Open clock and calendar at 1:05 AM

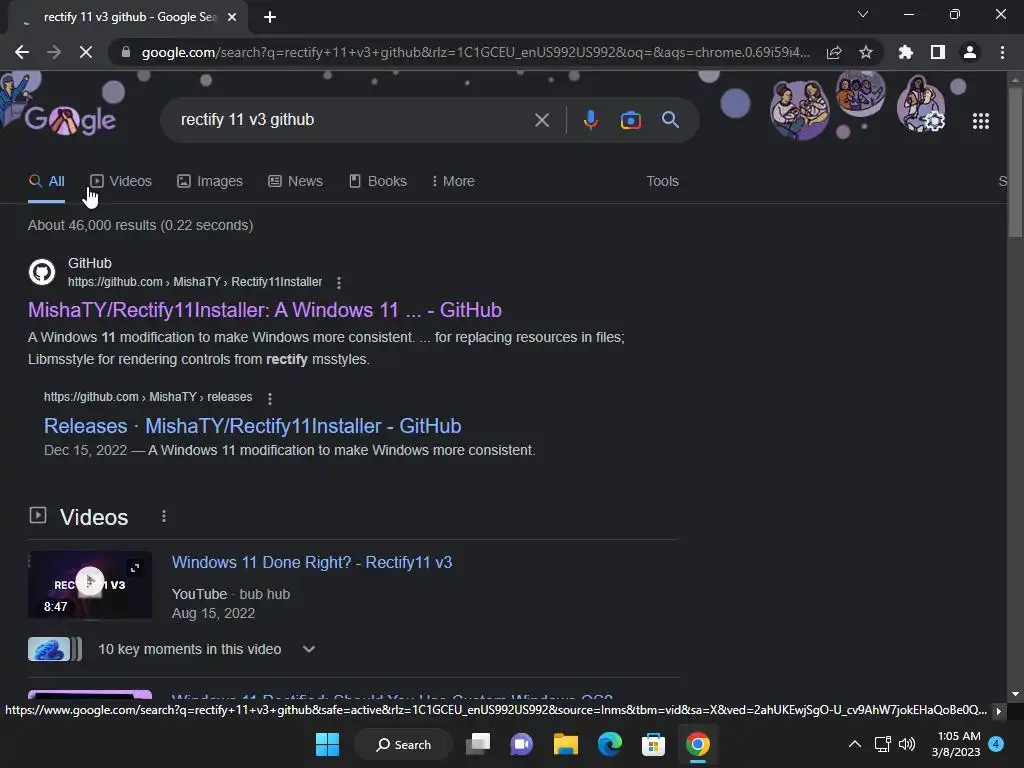point(956,744)
